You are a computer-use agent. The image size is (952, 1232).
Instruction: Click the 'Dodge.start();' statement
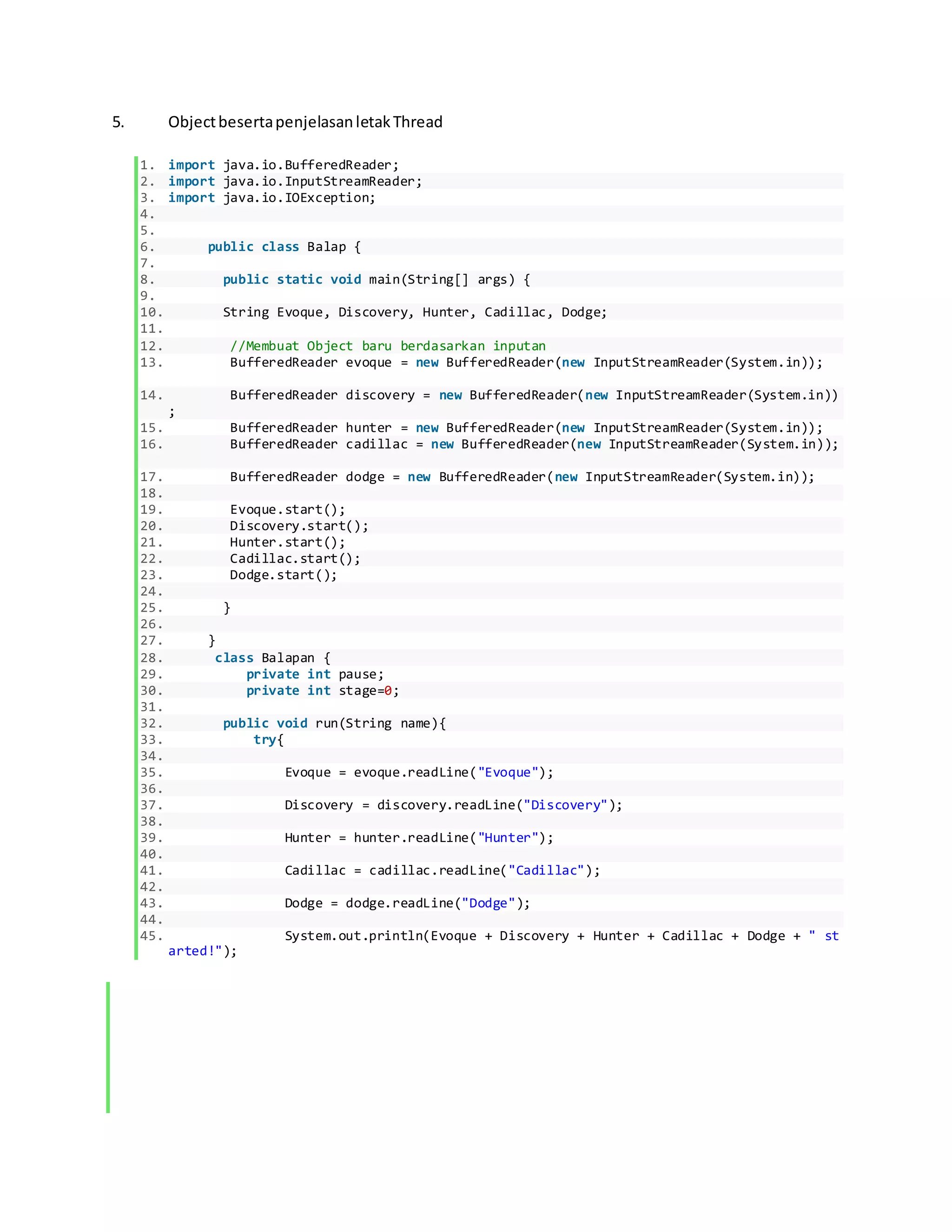click(283, 575)
